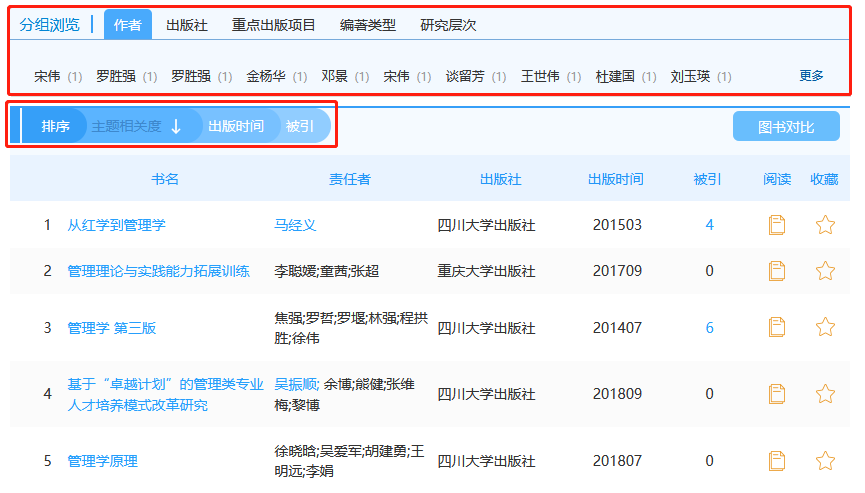Open book title 管理学原理
Viewport: 865px width, 493px height.
coord(103,461)
